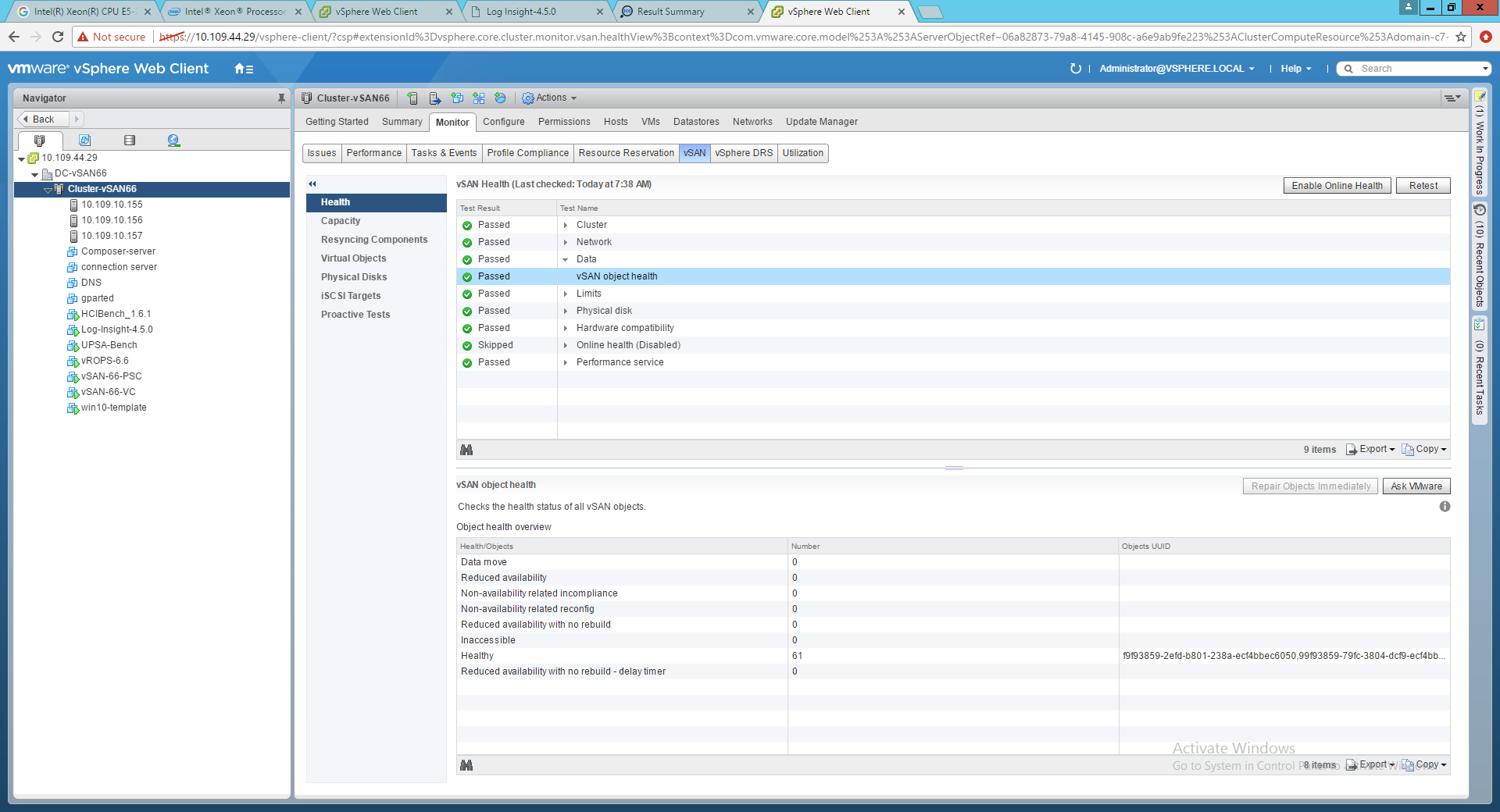
Task: Toggle the Navigator pin
Action: (281, 98)
